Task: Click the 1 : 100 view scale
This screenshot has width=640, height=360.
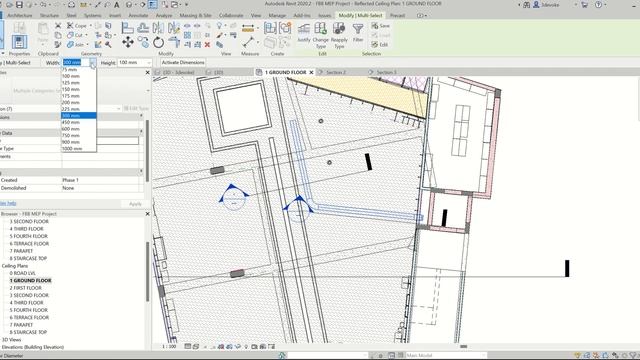Action: pyautogui.click(x=169, y=347)
